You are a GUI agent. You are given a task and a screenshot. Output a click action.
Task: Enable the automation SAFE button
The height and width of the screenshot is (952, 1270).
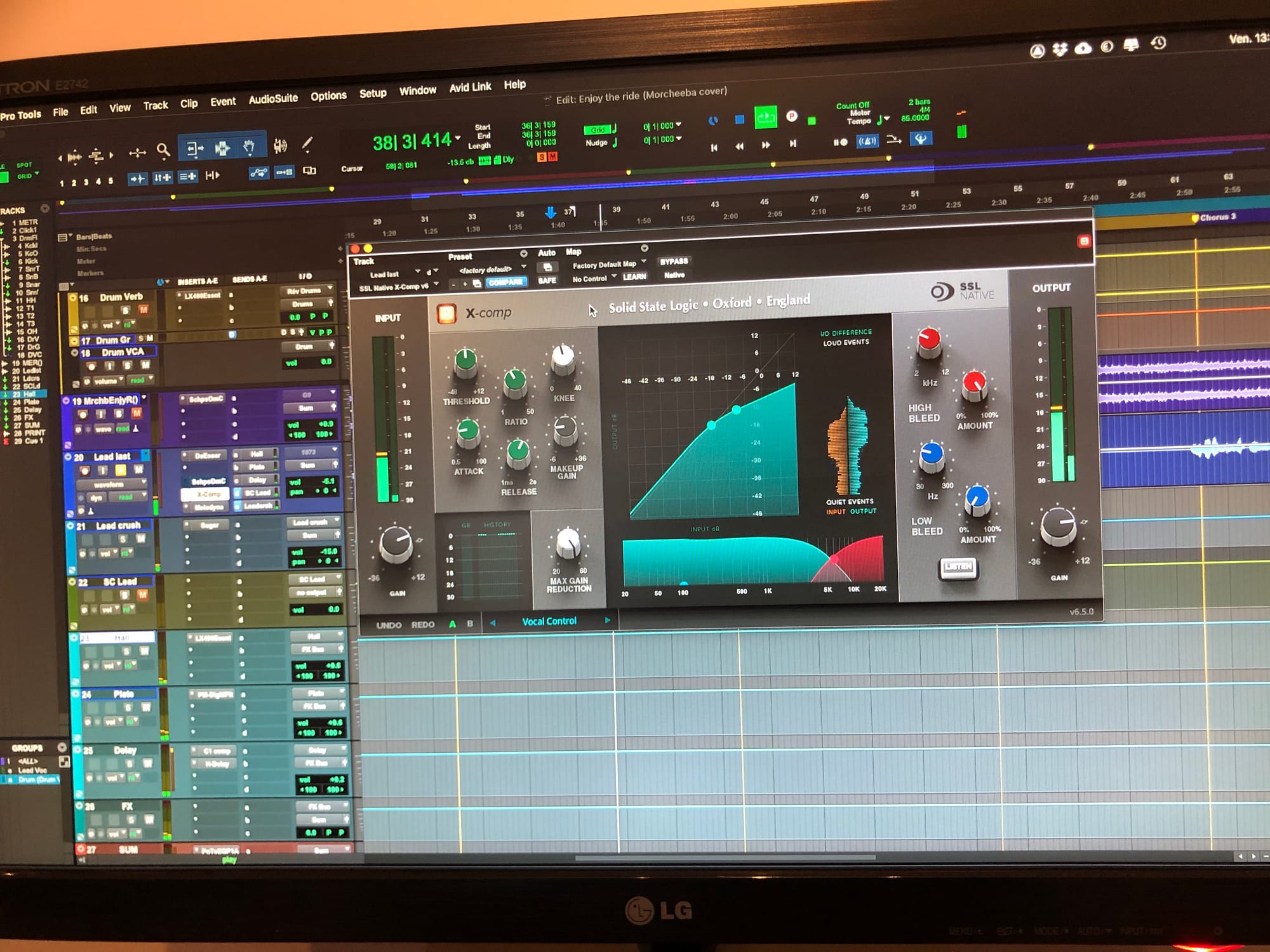[547, 280]
